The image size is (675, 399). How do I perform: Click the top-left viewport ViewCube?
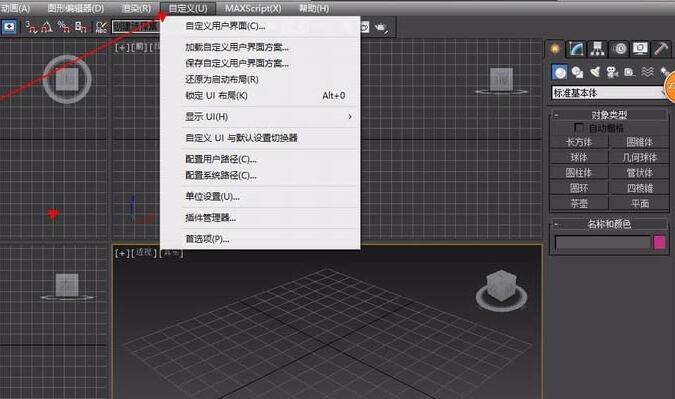click(x=67, y=79)
